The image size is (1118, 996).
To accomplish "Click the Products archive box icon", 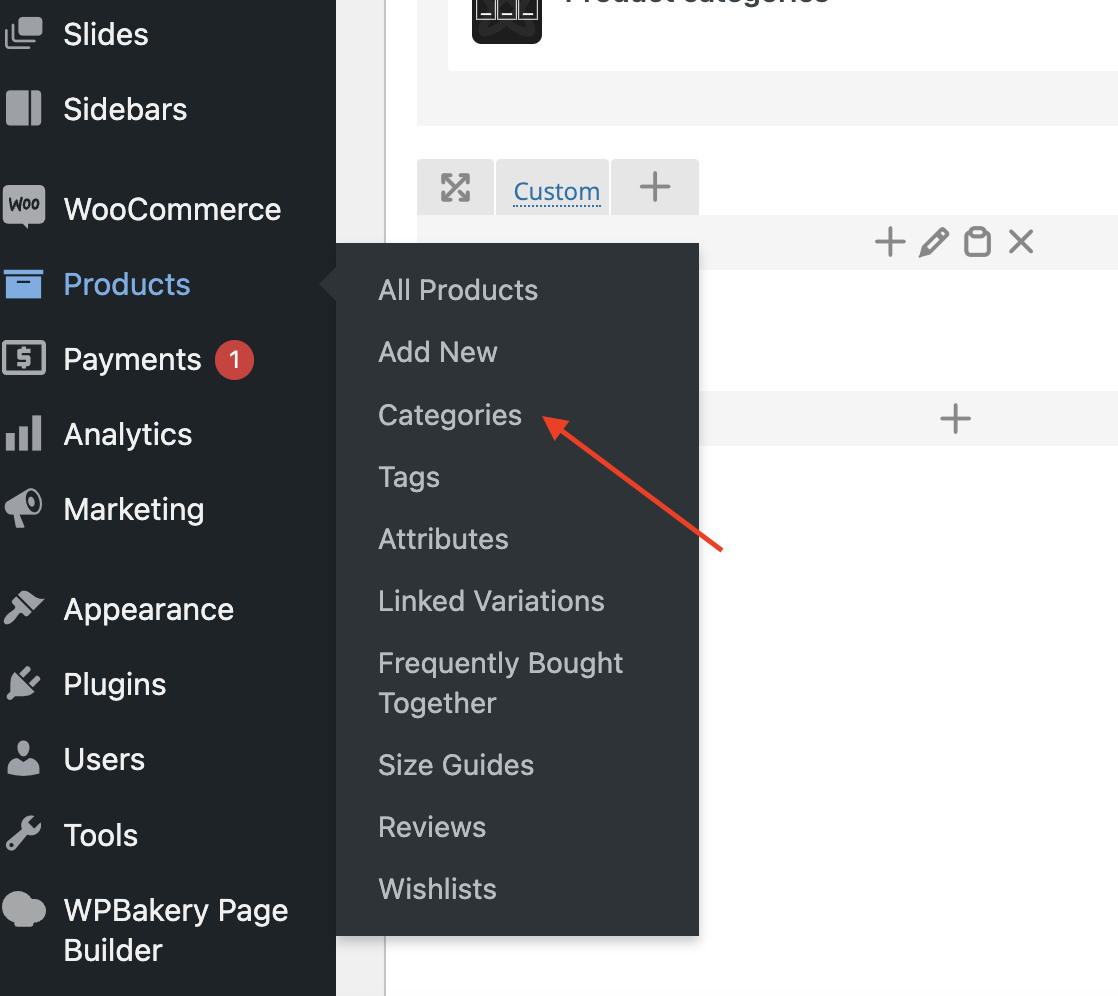I will click(24, 284).
